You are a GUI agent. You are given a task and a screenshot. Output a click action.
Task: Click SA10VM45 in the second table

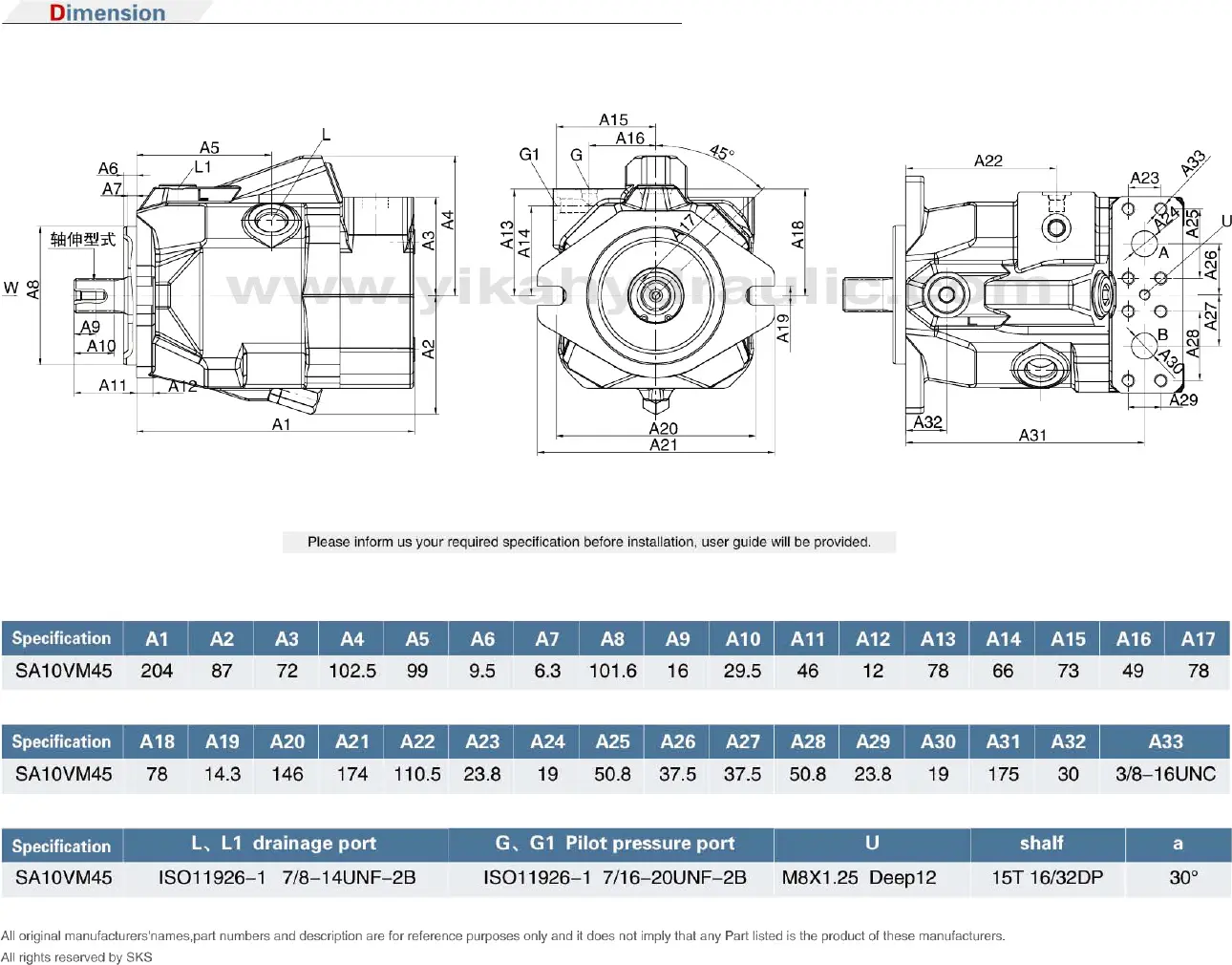63,774
